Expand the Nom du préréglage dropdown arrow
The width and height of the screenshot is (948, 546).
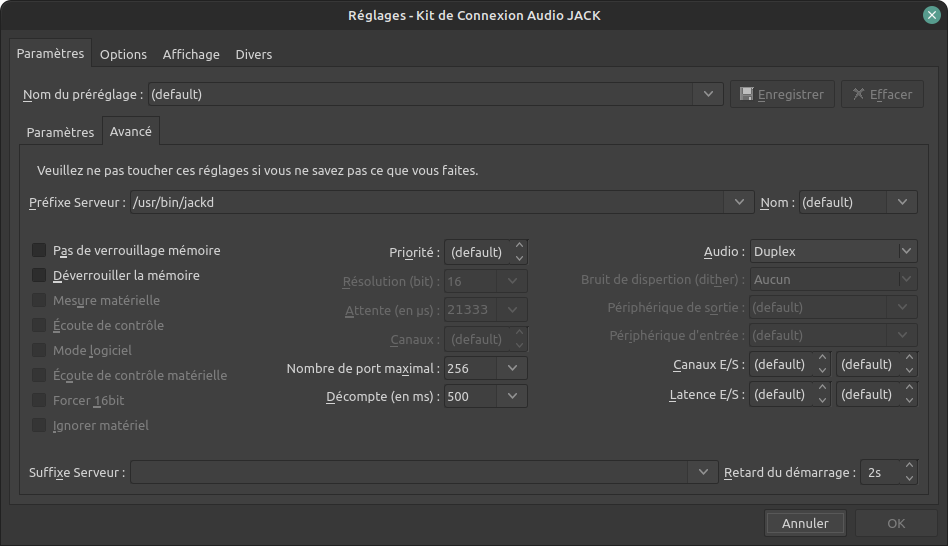click(709, 94)
